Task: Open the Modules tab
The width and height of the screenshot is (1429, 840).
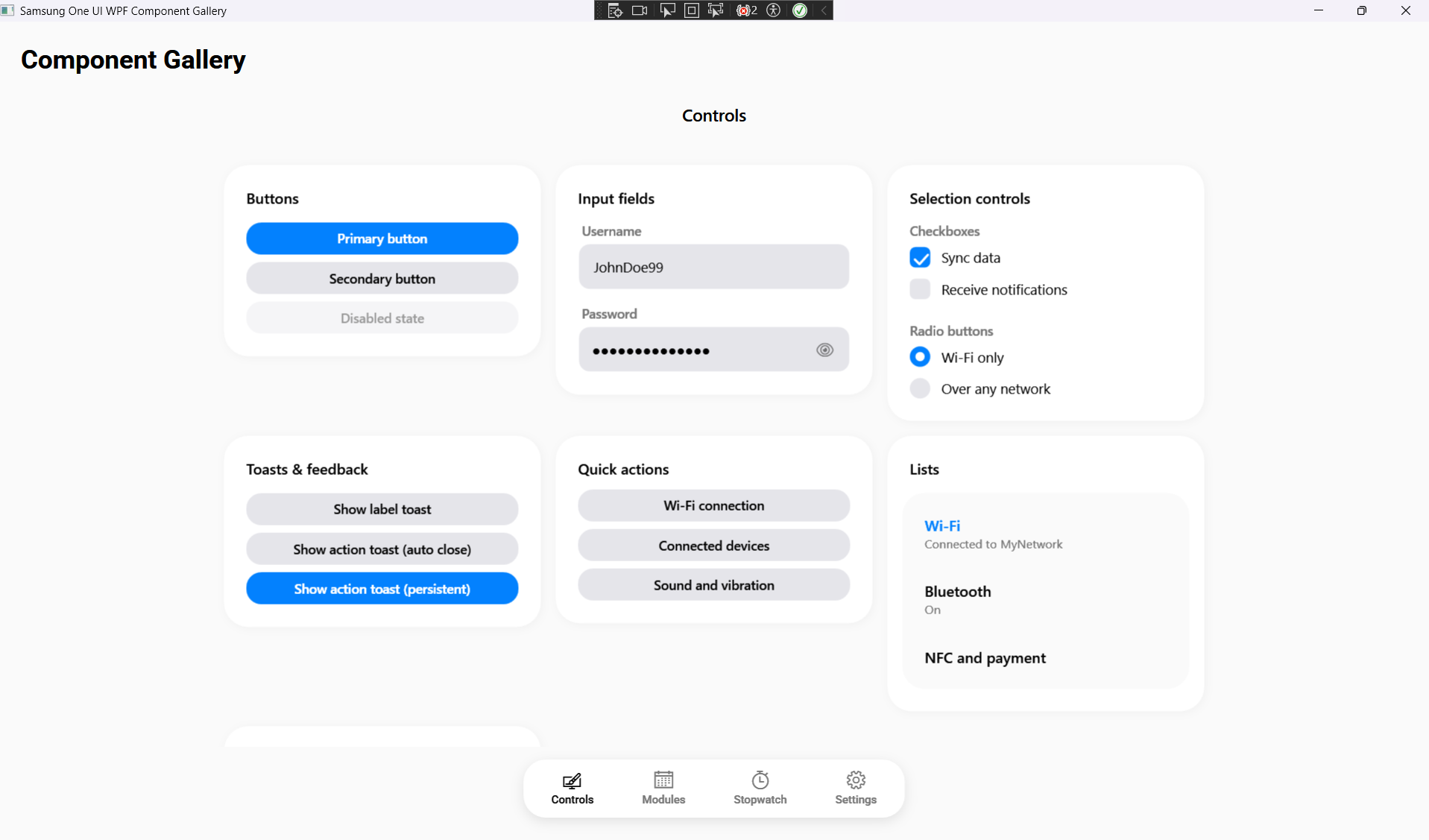Action: (663, 789)
